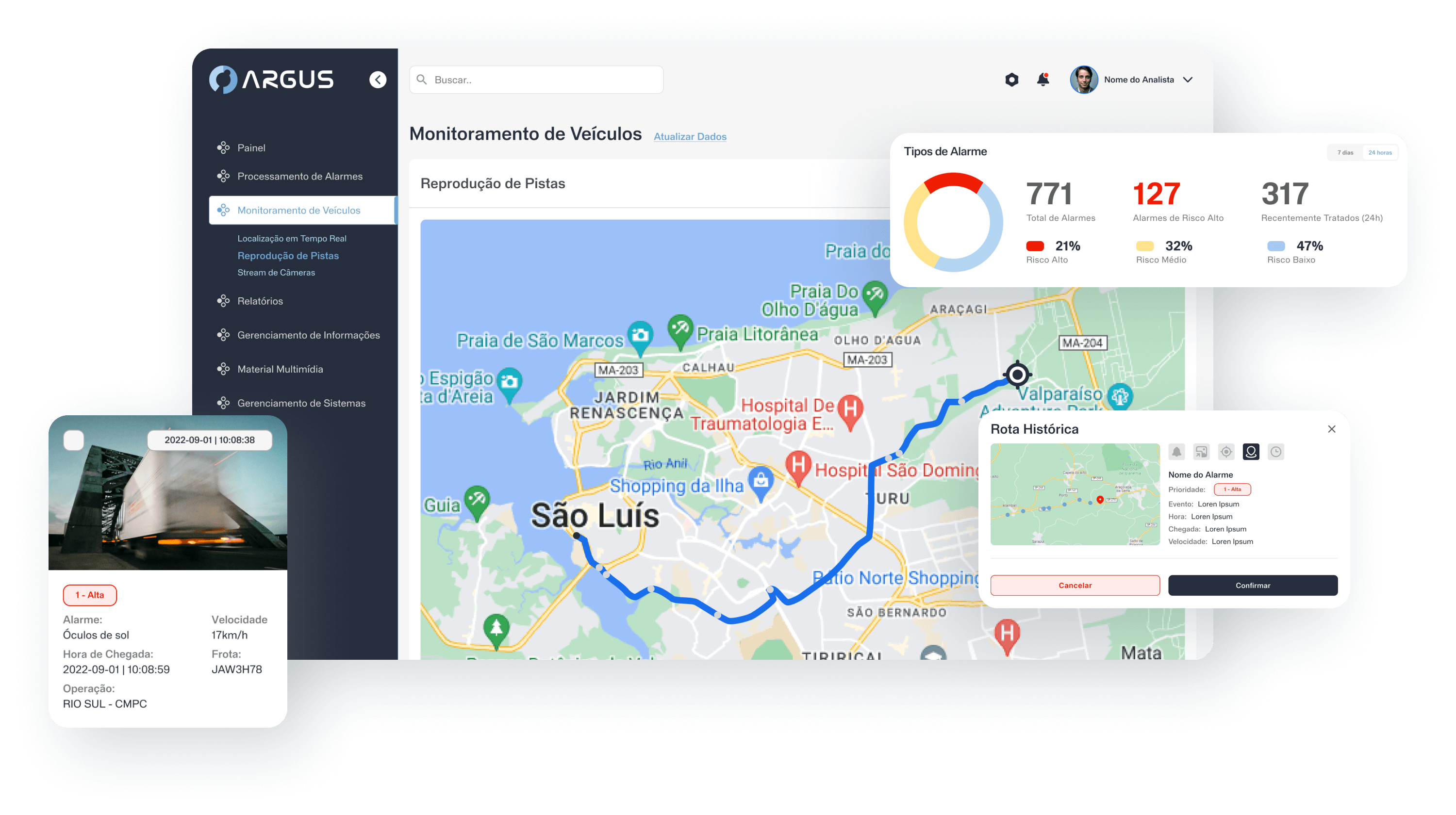
Task: Click the Buscar search field
Action: tap(536, 80)
